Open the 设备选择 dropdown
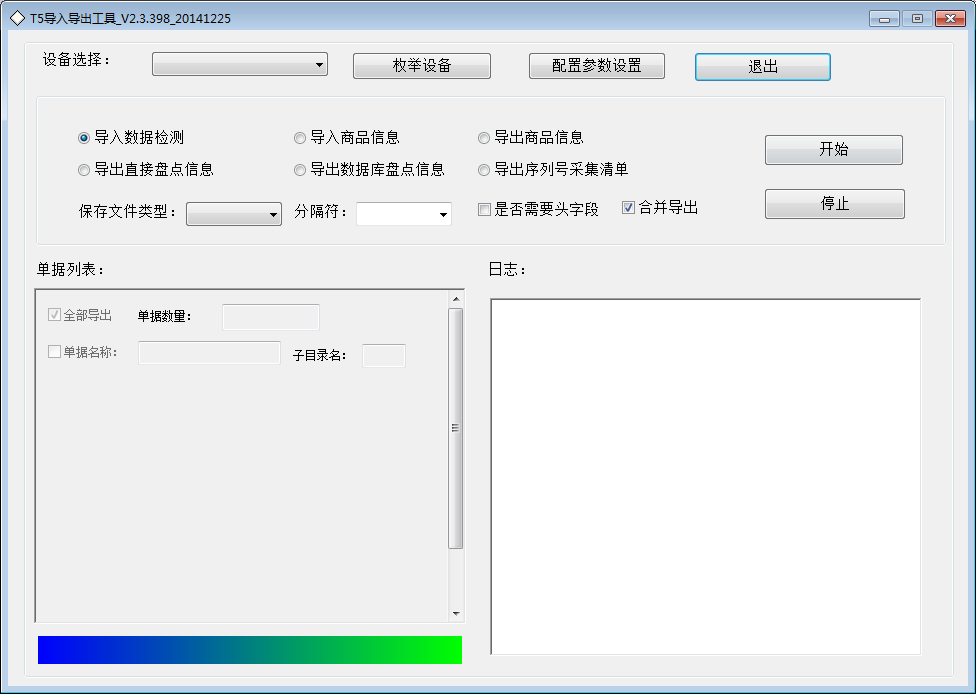This screenshot has height=694, width=976. [x=240, y=65]
